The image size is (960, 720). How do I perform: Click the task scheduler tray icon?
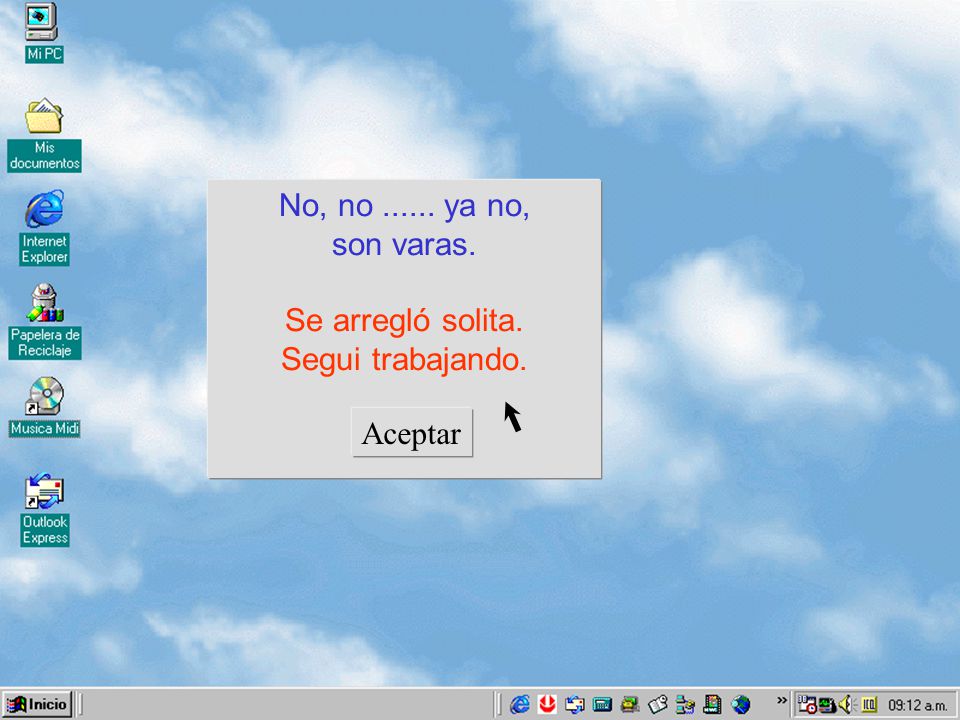[x=807, y=705]
